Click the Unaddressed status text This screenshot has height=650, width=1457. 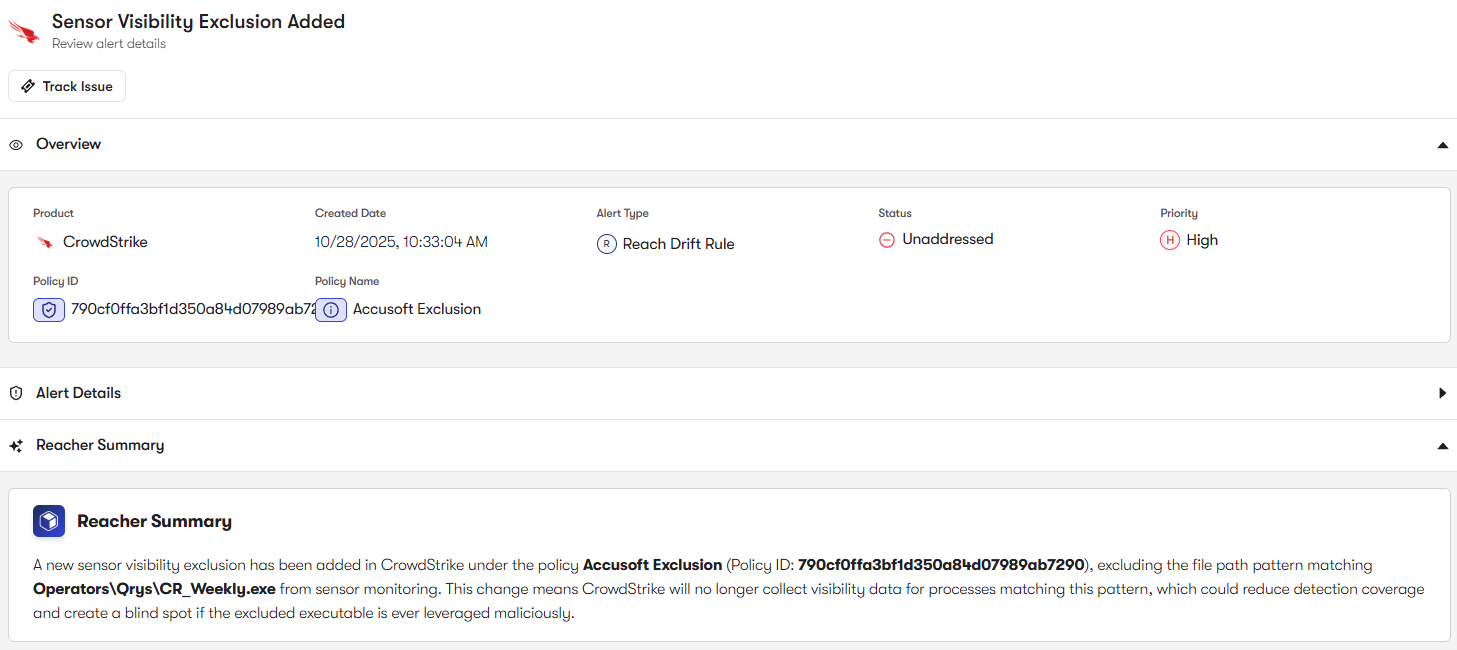[x=947, y=239]
